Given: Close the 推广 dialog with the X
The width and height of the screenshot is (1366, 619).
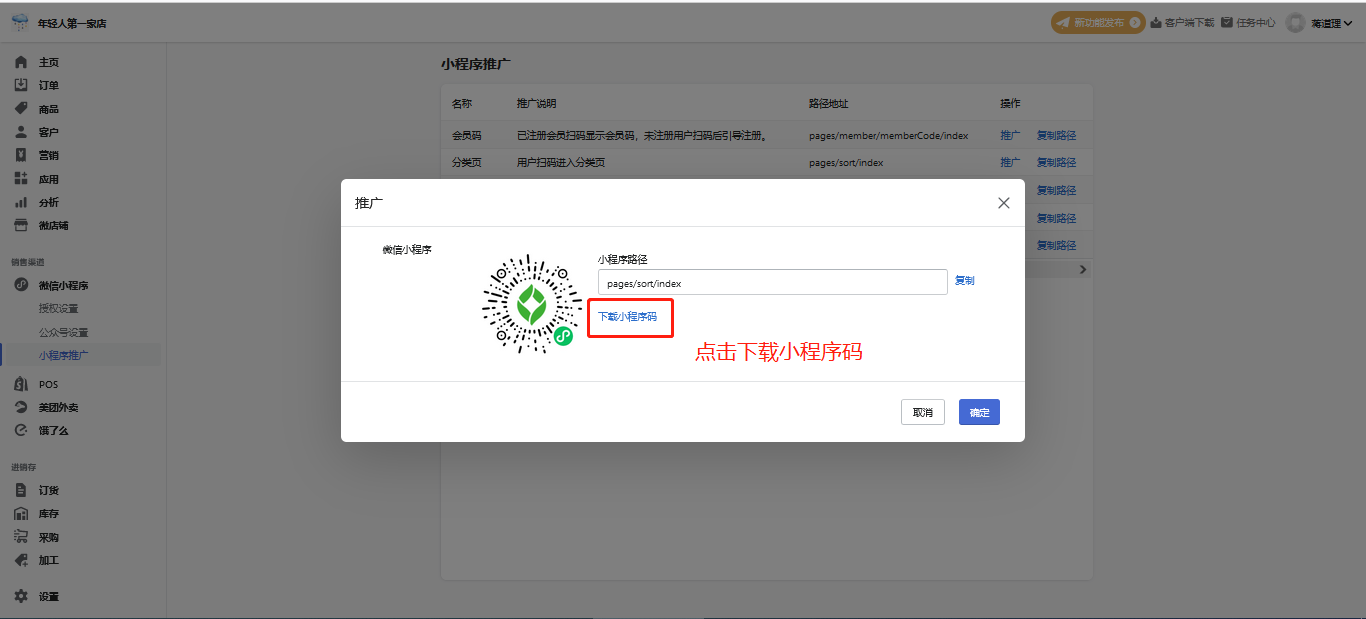Looking at the screenshot, I should [x=1004, y=203].
